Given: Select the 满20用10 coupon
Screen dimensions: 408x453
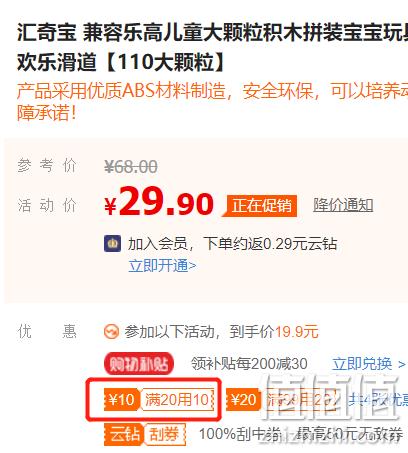Looking at the screenshot, I should (177, 399).
